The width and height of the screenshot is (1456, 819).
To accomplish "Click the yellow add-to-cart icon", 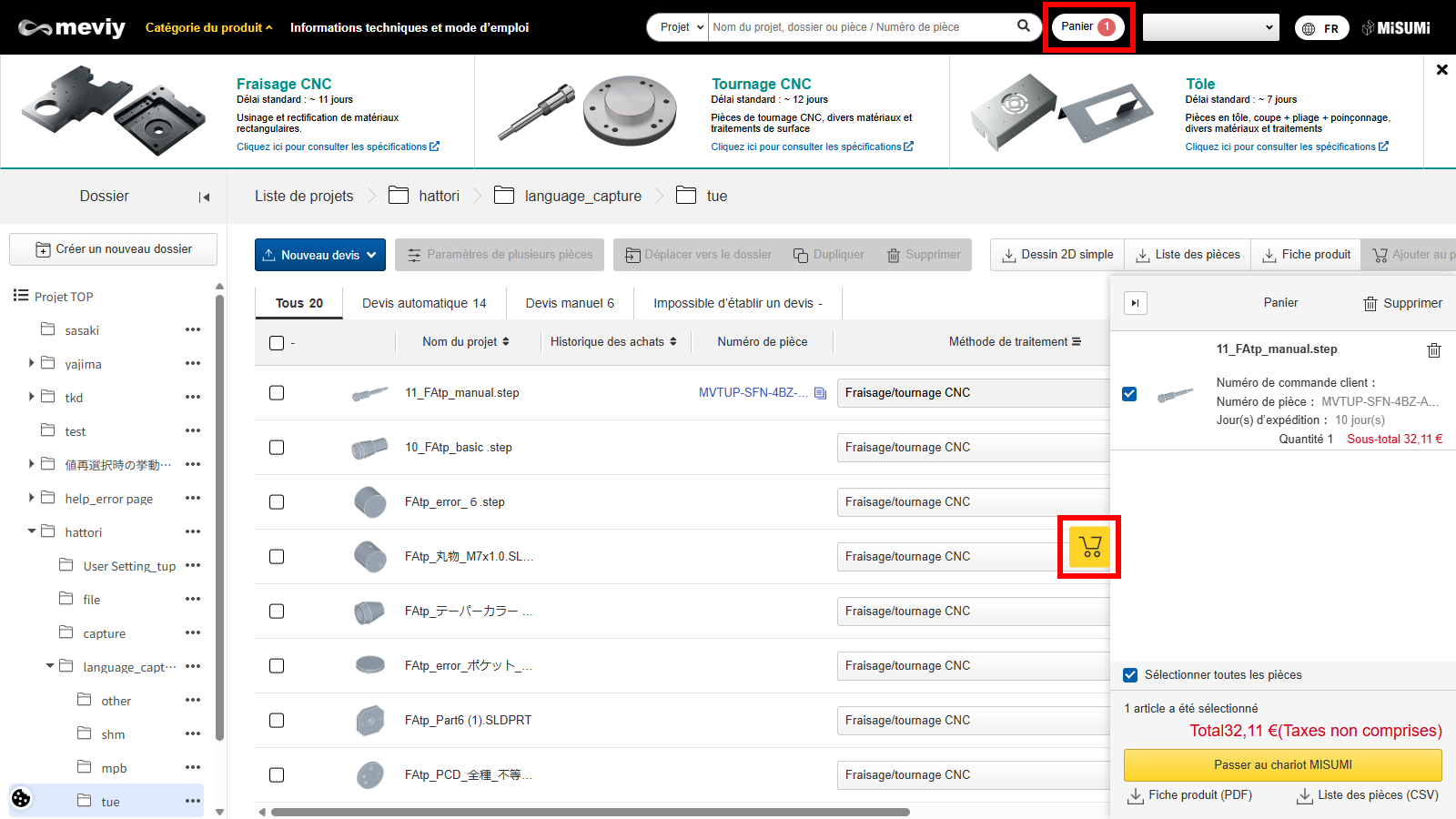I will [x=1089, y=547].
